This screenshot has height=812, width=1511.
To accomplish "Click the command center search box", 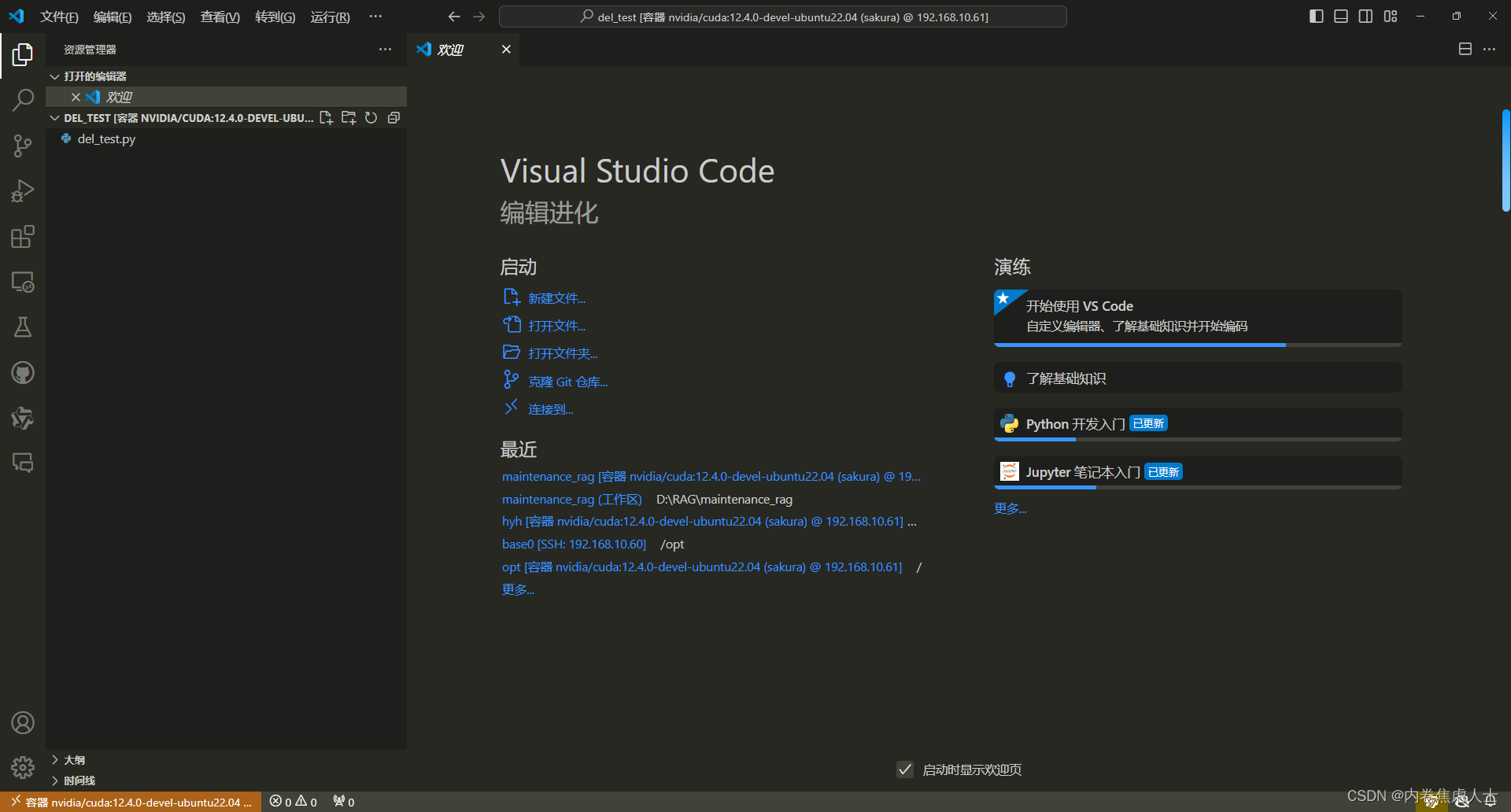I will (783, 17).
